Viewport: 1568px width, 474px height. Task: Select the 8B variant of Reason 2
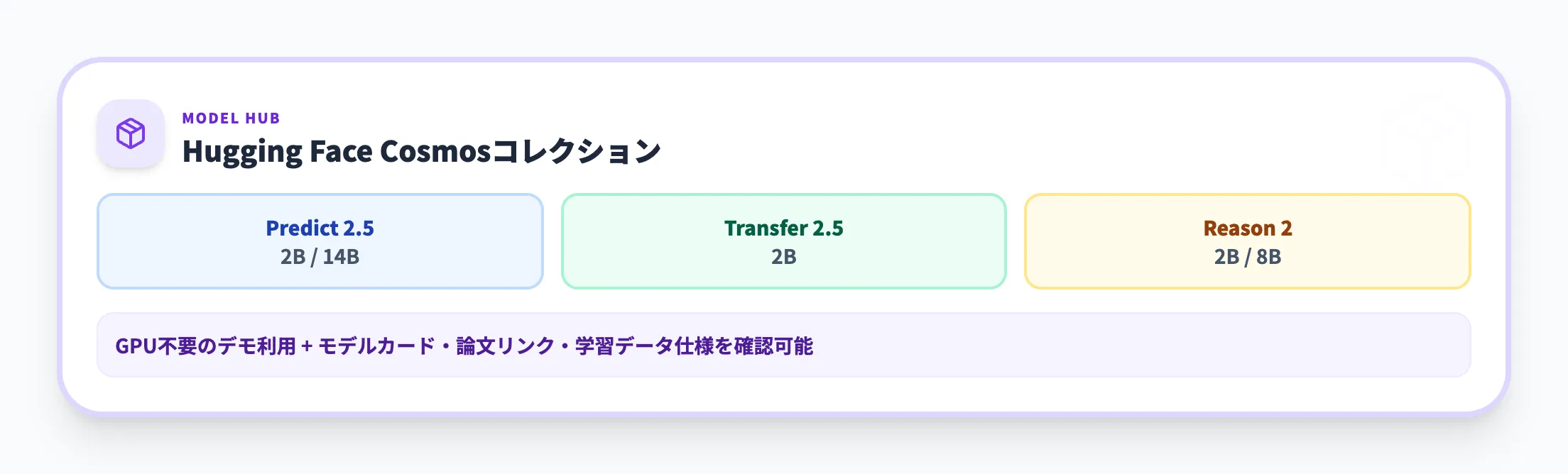1269,257
